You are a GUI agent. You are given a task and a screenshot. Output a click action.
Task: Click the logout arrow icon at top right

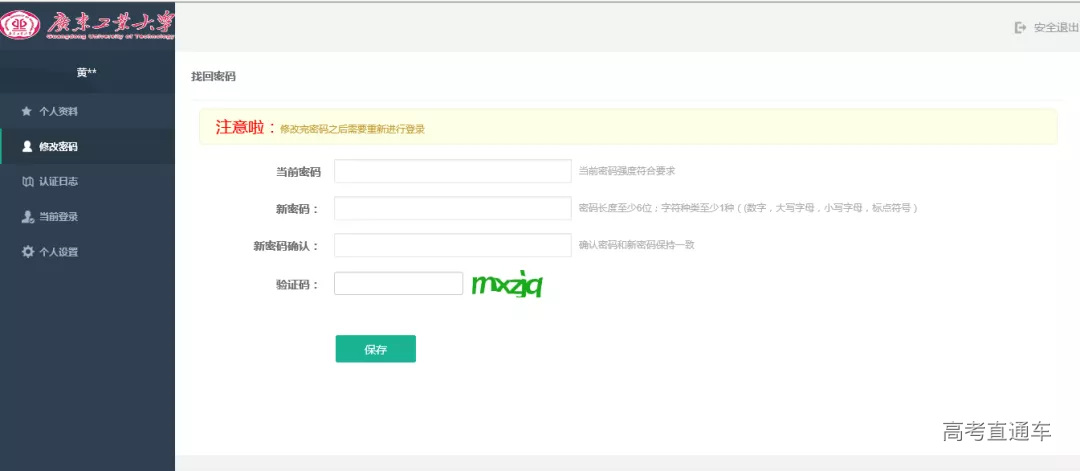[x=1020, y=27]
